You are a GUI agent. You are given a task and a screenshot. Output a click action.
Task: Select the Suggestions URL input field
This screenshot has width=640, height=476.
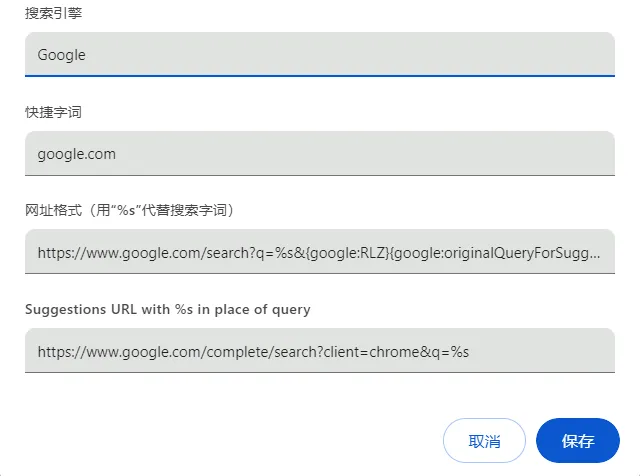click(x=320, y=351)
